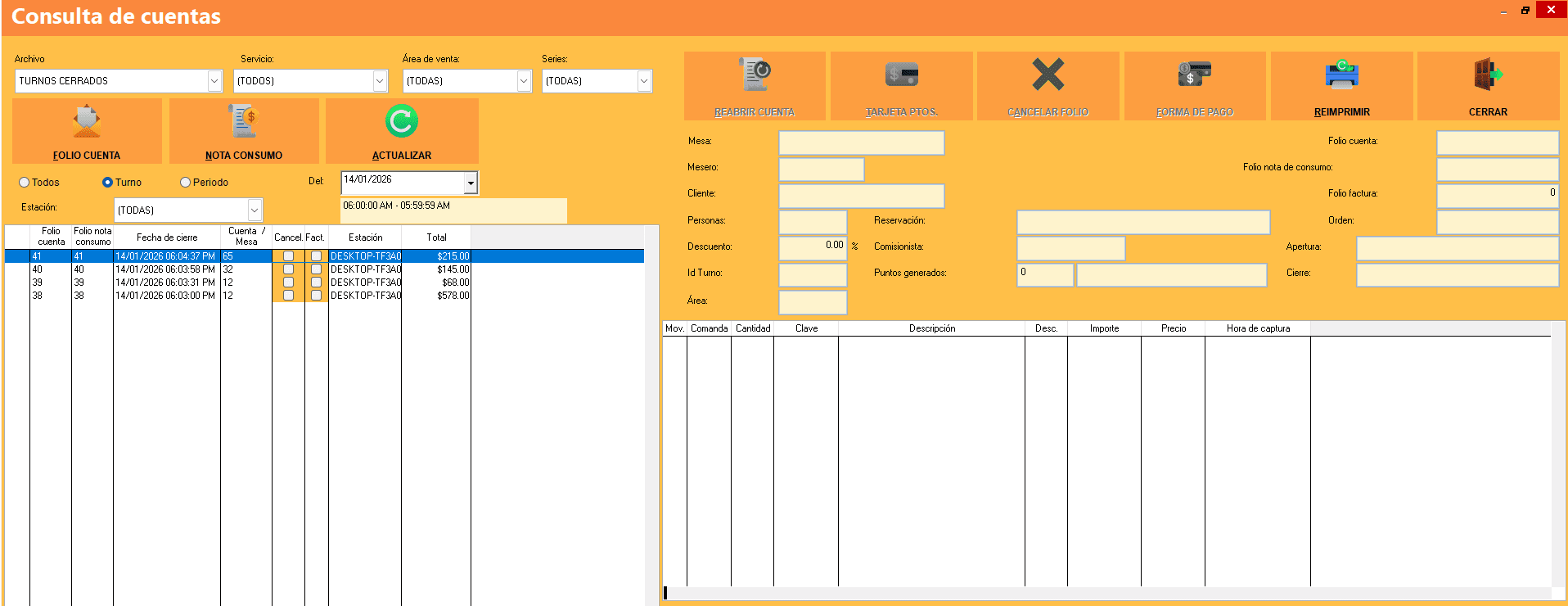1568x606 pixels.
Task: Check the Cancel. box for folio 41
Action: coord(288,256)
